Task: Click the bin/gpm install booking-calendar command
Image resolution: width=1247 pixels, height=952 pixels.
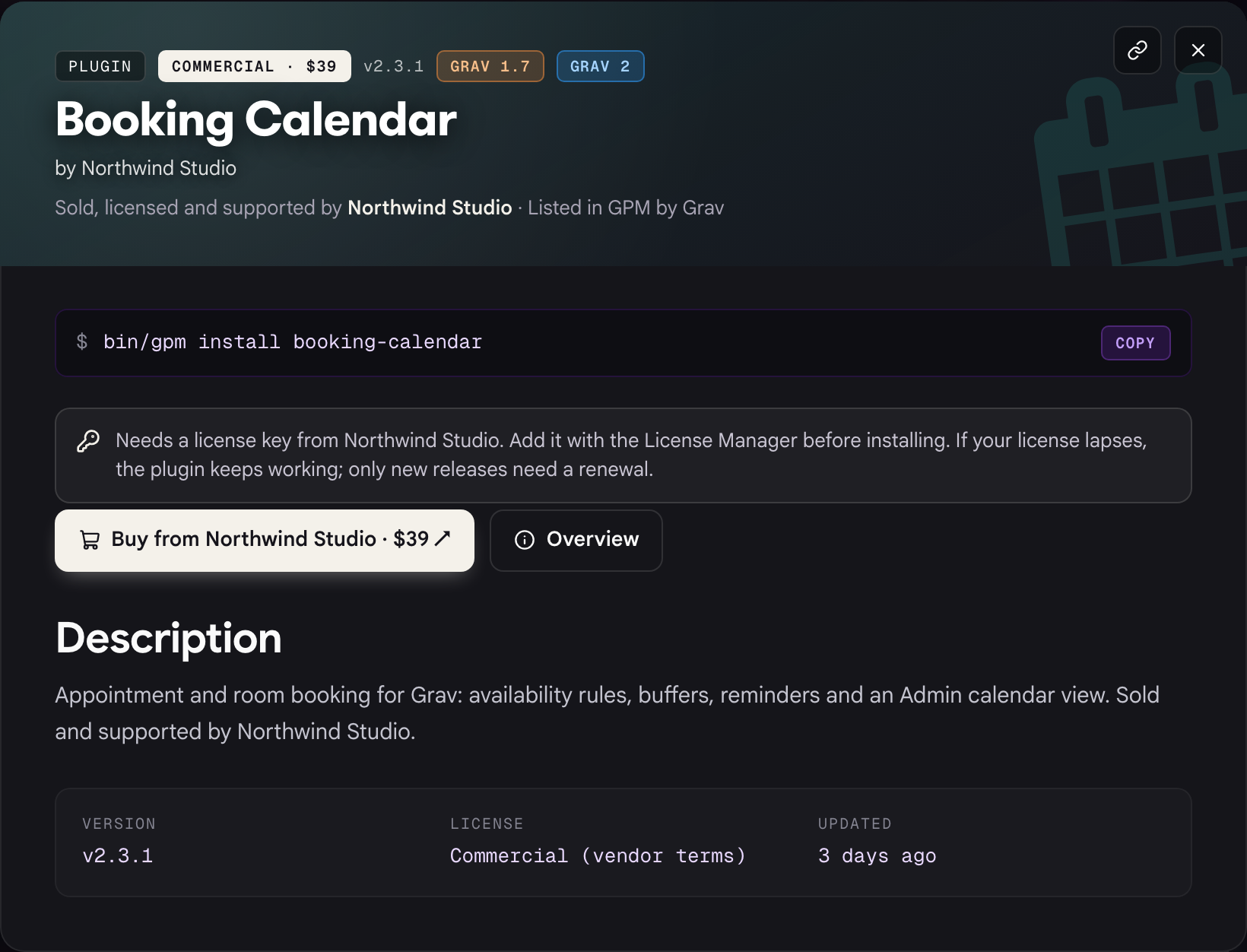Action: pyautogui.click(x=293, y=342)
